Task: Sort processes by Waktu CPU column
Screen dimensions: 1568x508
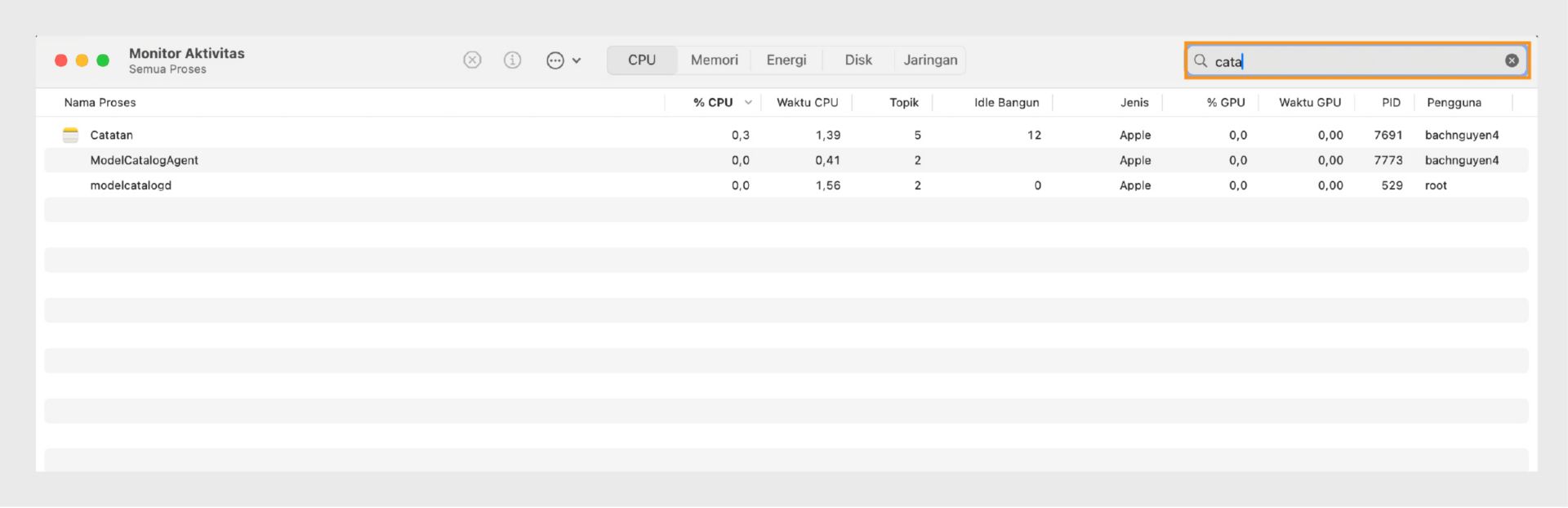Action: pos(807,103)
